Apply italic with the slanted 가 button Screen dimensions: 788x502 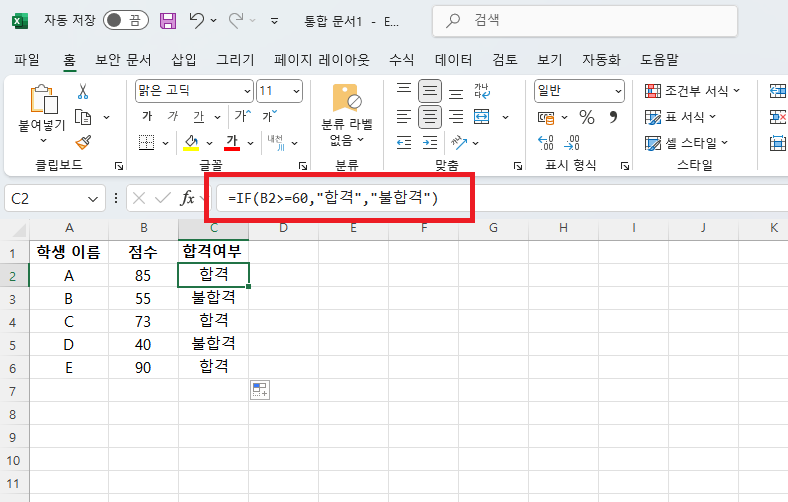pyautogui.click(x=173, y=117)
